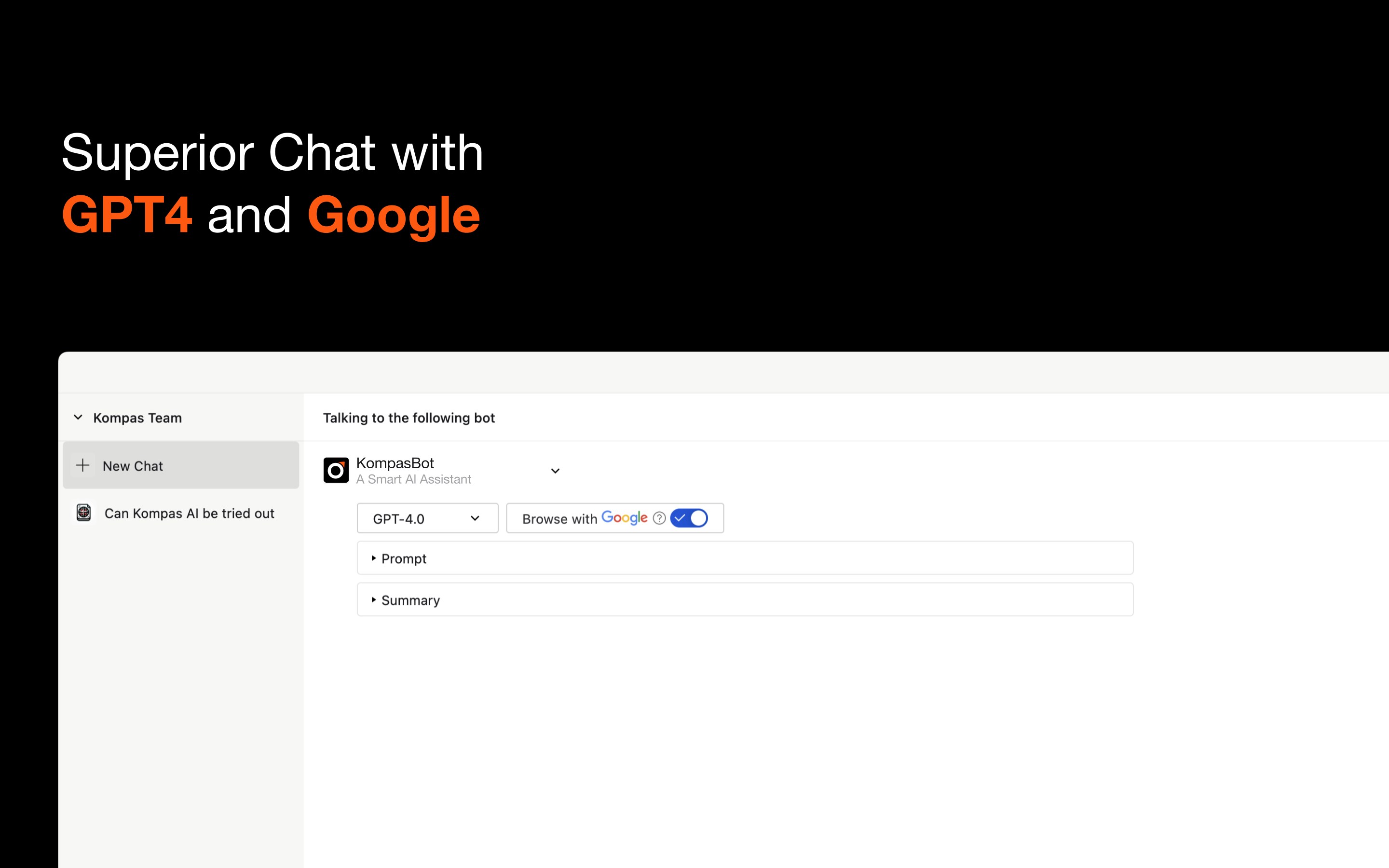This screenshot has height=868, width=1389.
Task: Disable the Browse with Google toggle
Action: click(689, 518)
